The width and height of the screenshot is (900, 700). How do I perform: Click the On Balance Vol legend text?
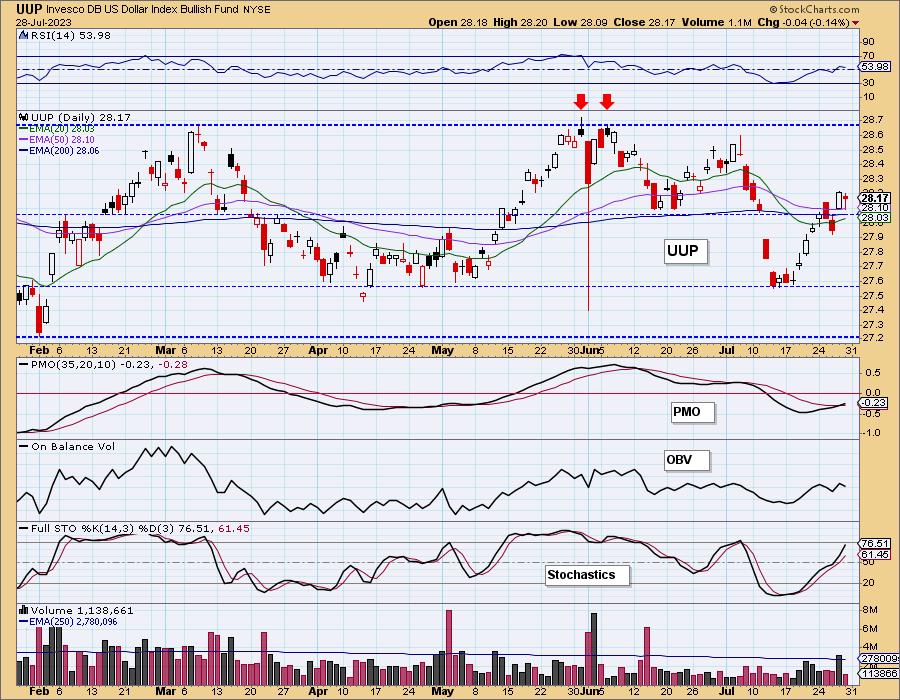click(73, 446)
